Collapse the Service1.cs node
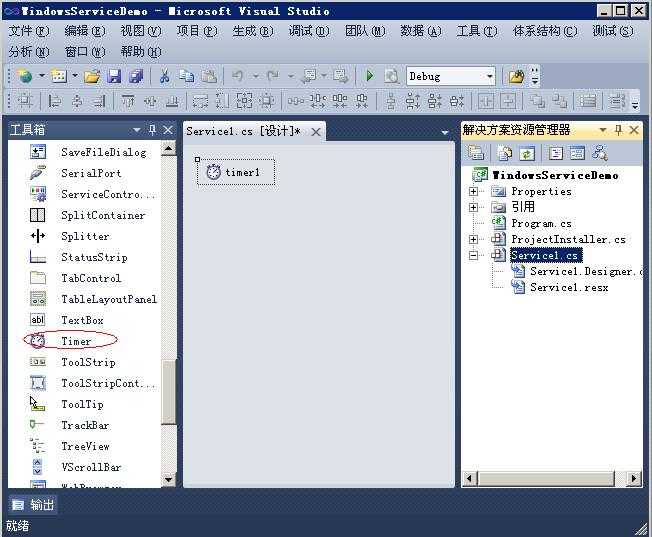Image resolution: width=652 pixels, height=537 pixels. click(x=473, y=255)
